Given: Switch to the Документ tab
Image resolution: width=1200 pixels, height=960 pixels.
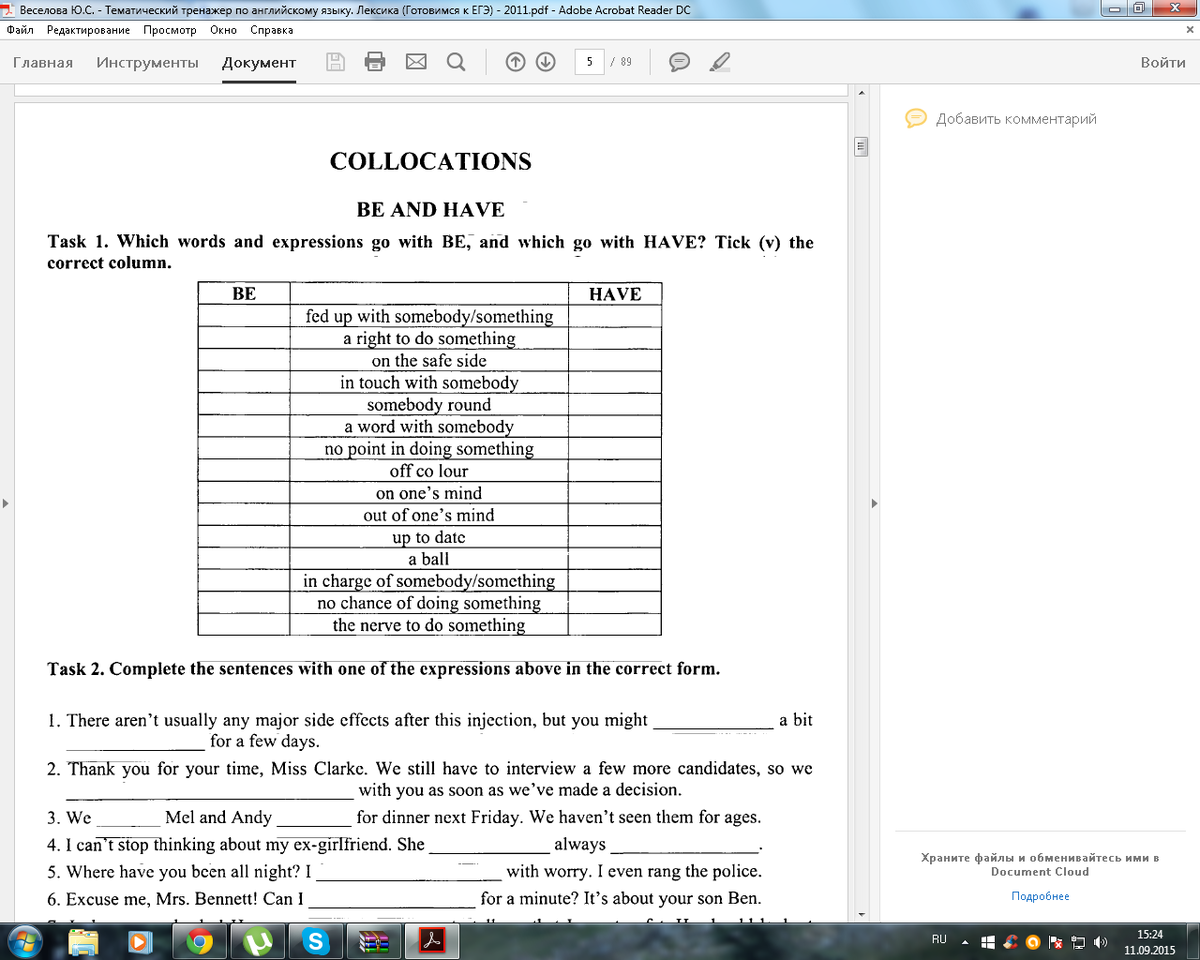Looking at the screenshot, I should click(259, 62).
